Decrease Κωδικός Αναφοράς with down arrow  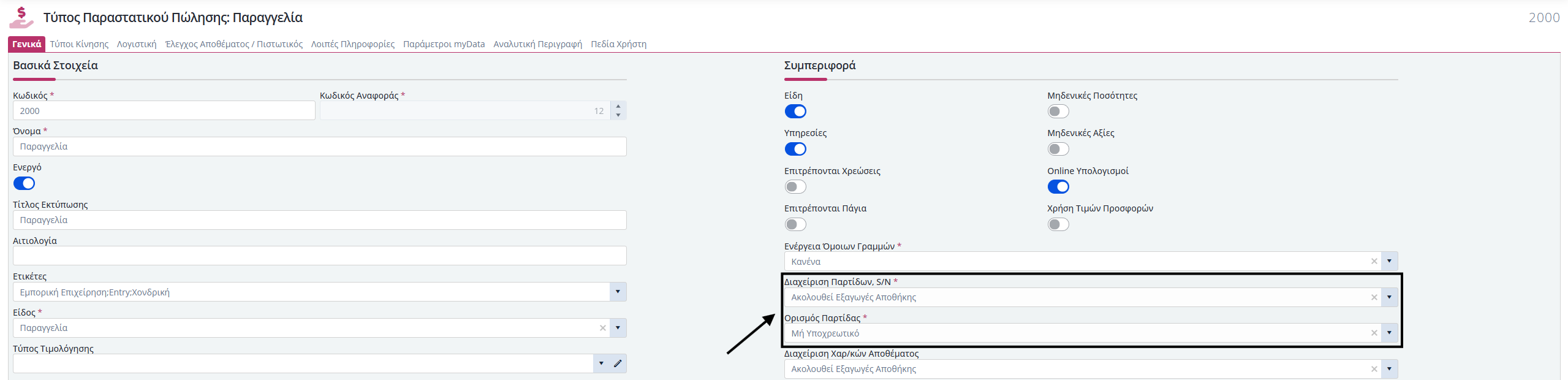point(618,115)
